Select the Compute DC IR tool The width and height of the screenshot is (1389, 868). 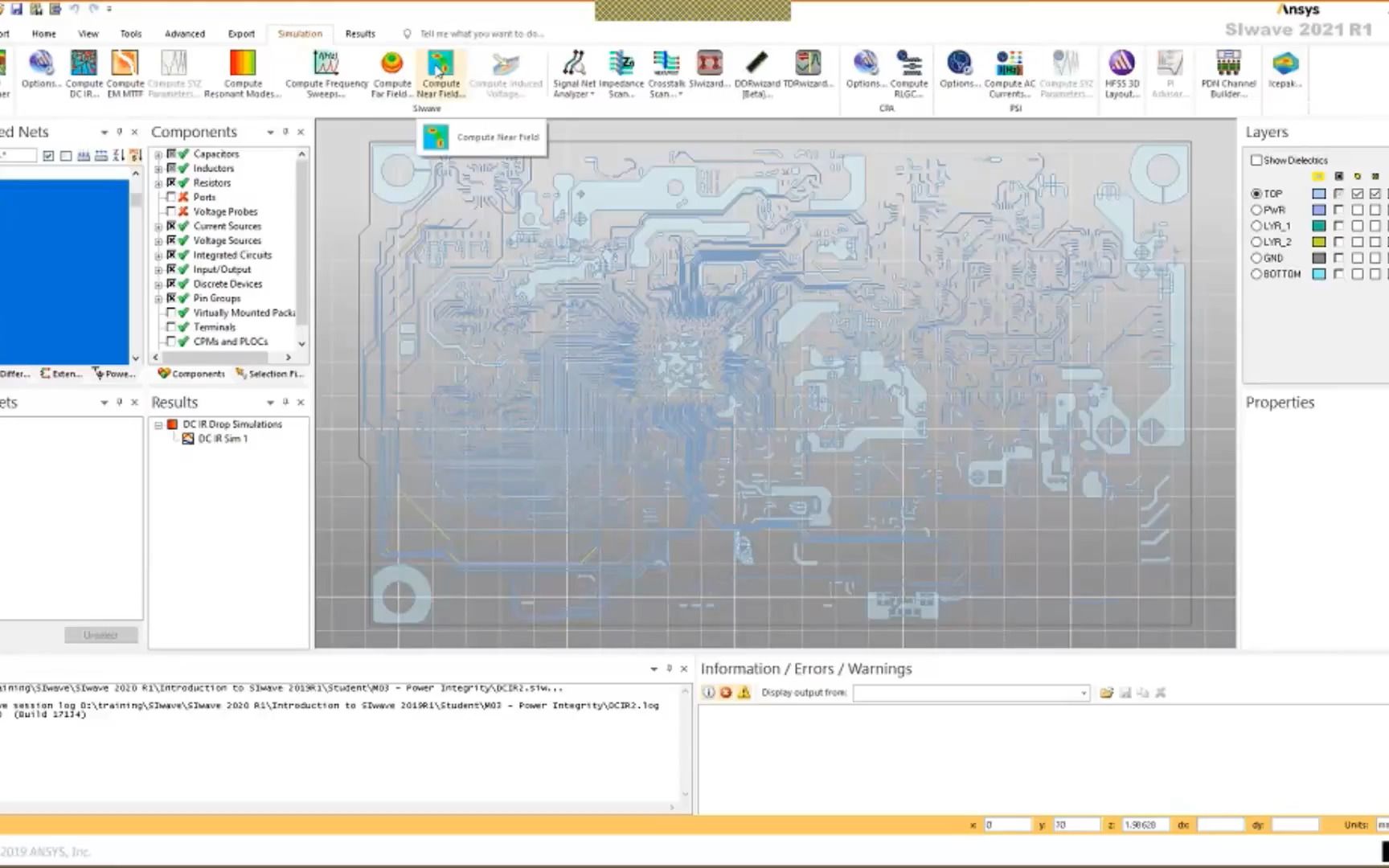click(84, 71)
